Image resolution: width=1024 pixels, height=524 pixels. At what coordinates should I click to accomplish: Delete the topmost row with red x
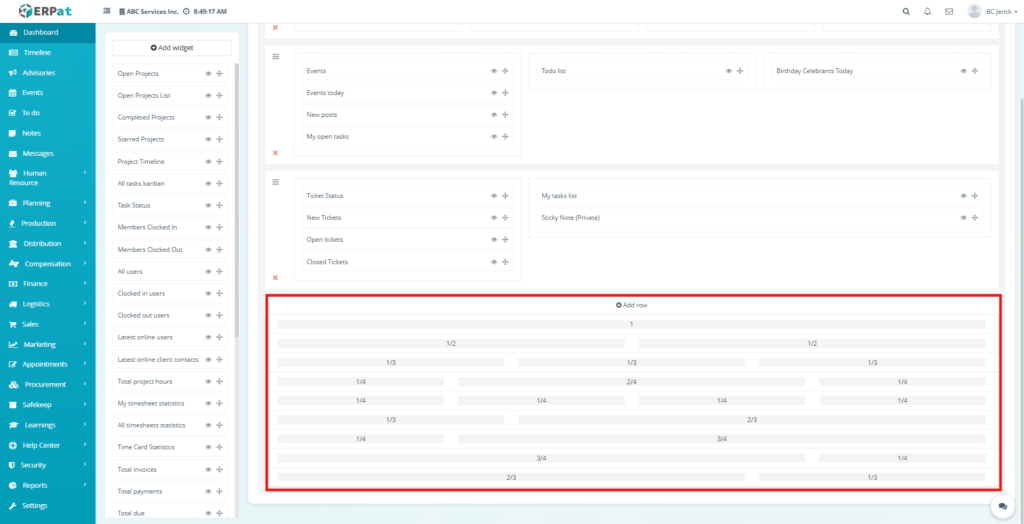(x=275, y=27)
